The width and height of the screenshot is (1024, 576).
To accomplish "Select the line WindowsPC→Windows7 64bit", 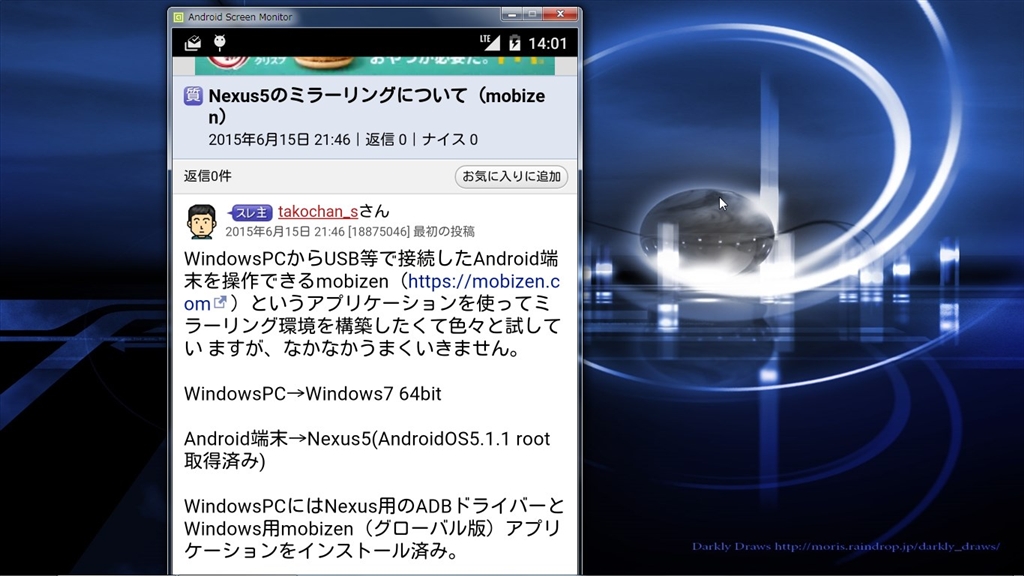I will coord(313,394).
